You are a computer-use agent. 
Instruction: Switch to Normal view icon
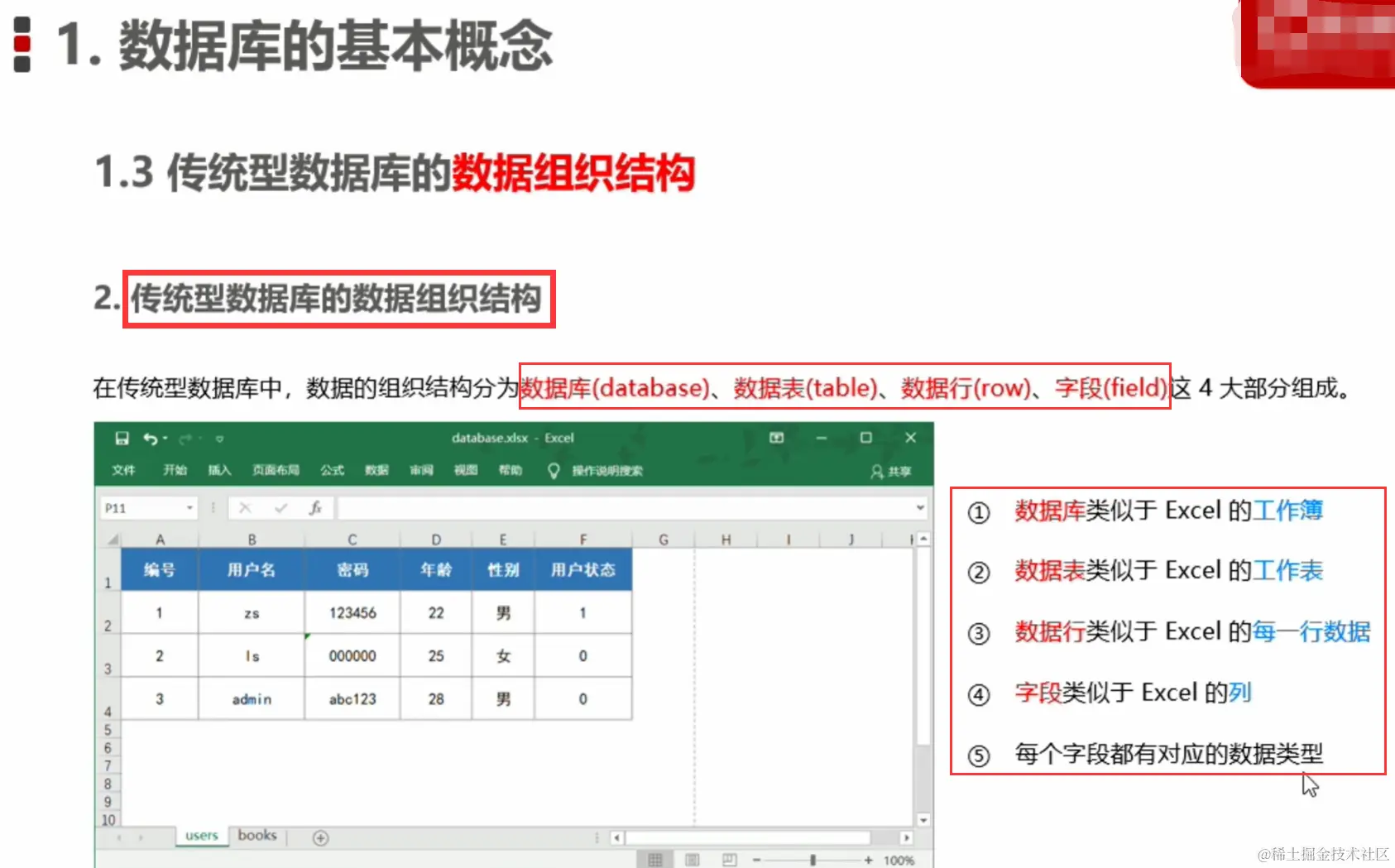click(655, 860)
